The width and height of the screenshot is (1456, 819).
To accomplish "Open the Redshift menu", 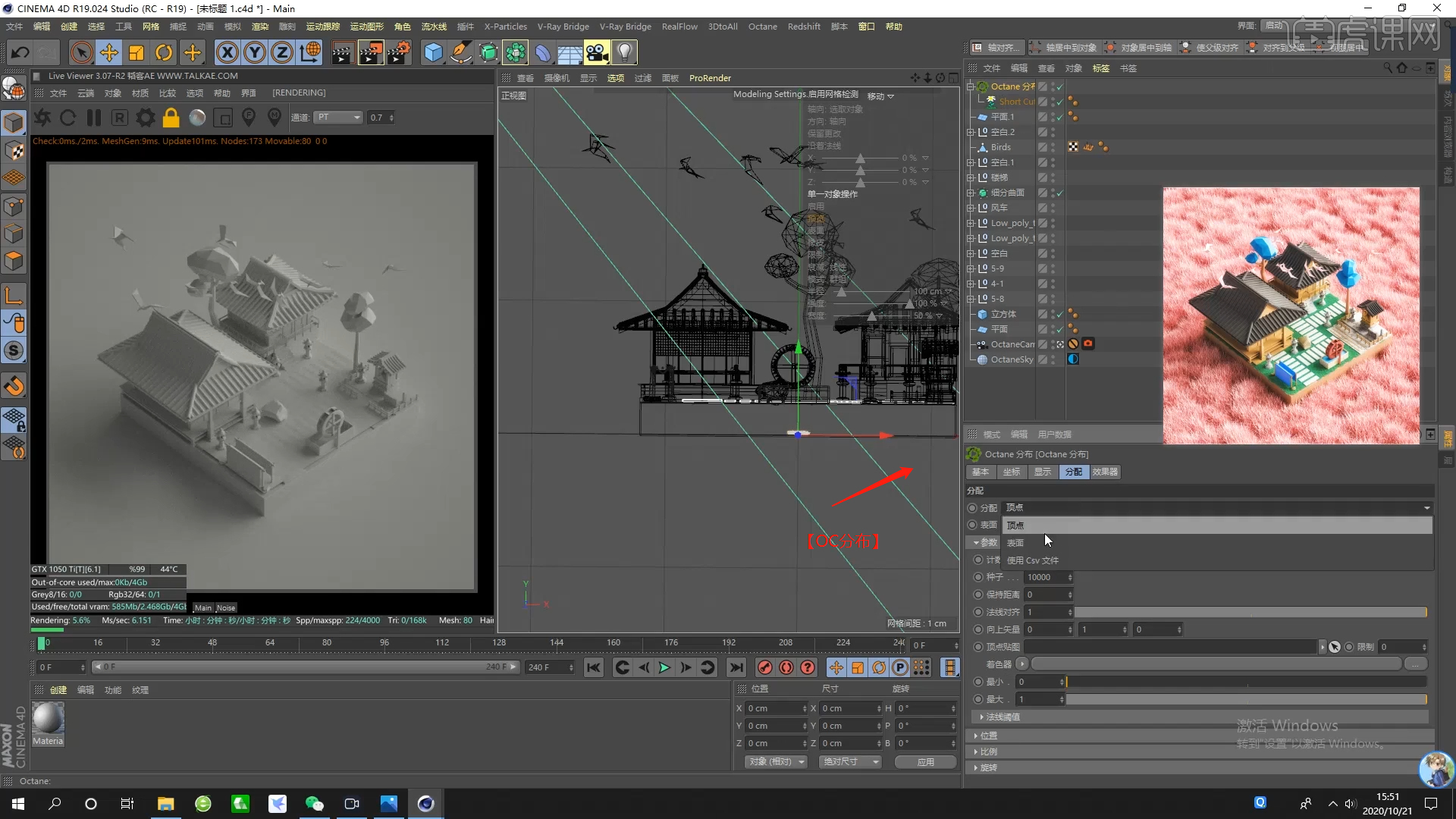I will [804, 27].
